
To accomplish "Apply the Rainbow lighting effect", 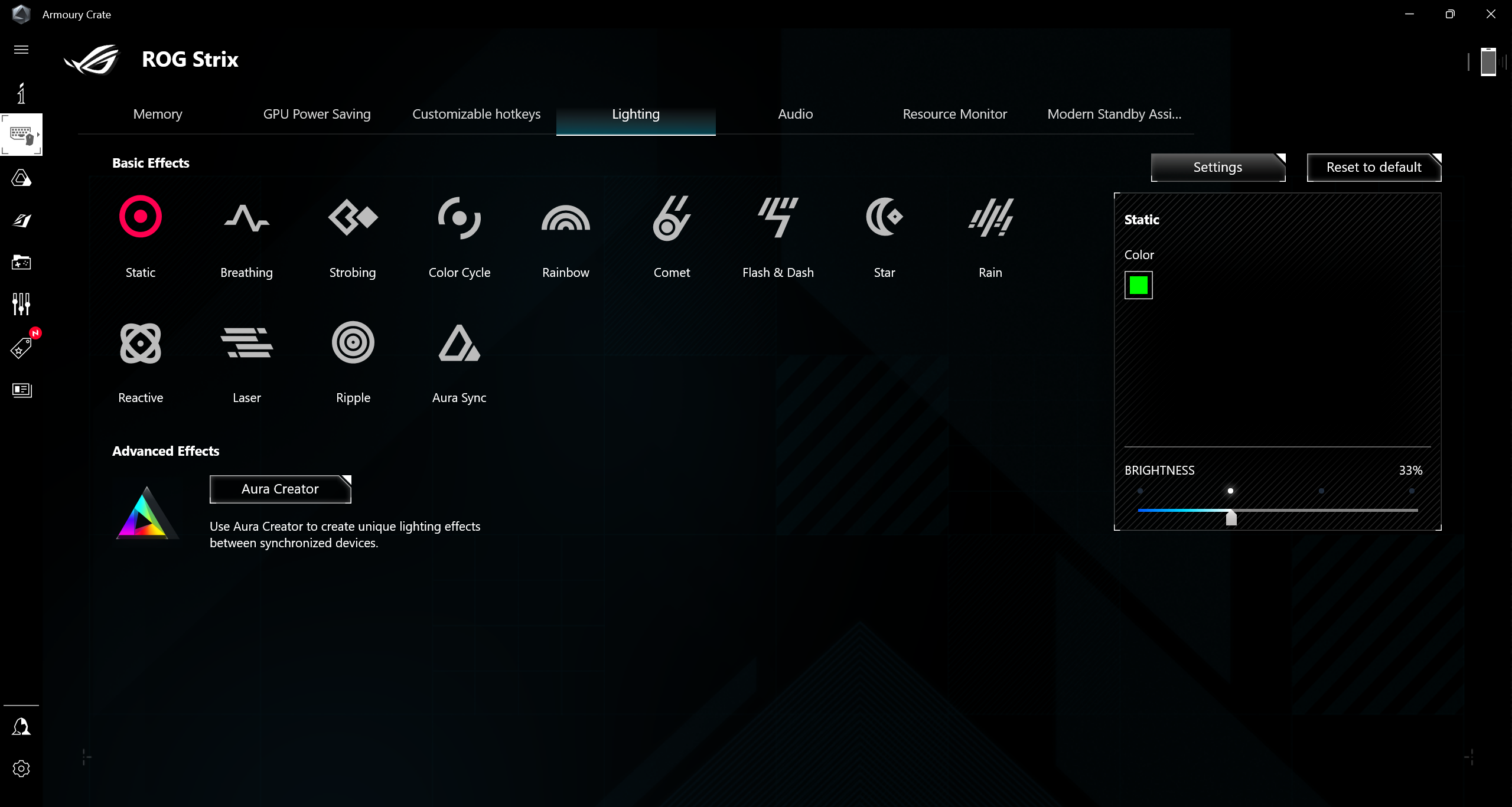I will [x=566, y=218].
